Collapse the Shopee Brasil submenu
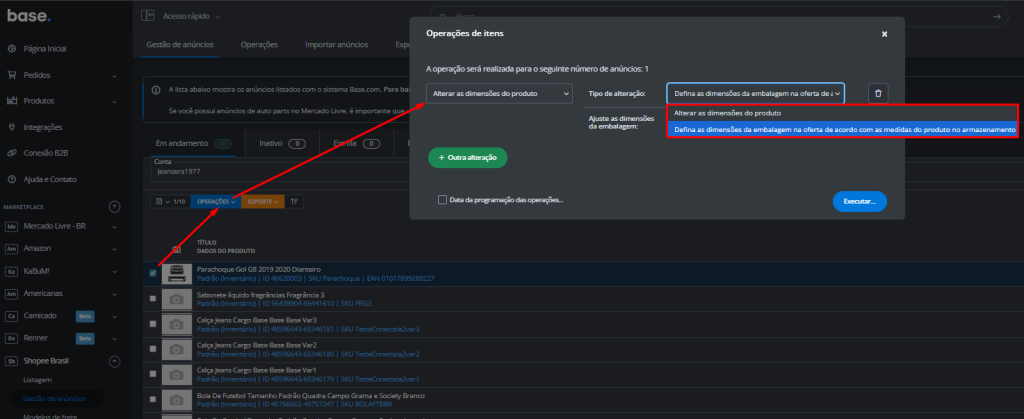The width and height of the screenshot is (1024, 419). 114,361
